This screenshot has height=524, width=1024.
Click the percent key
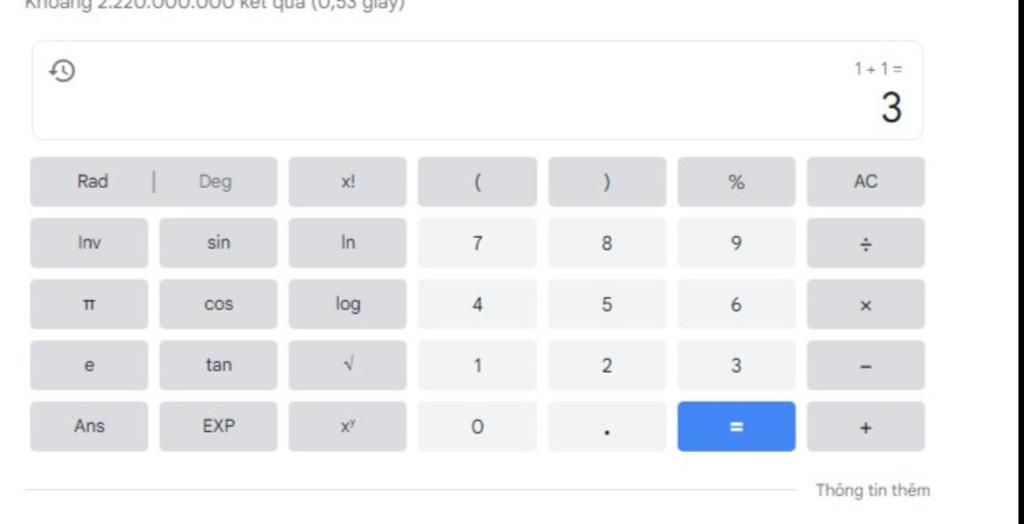tap(736, 182)
